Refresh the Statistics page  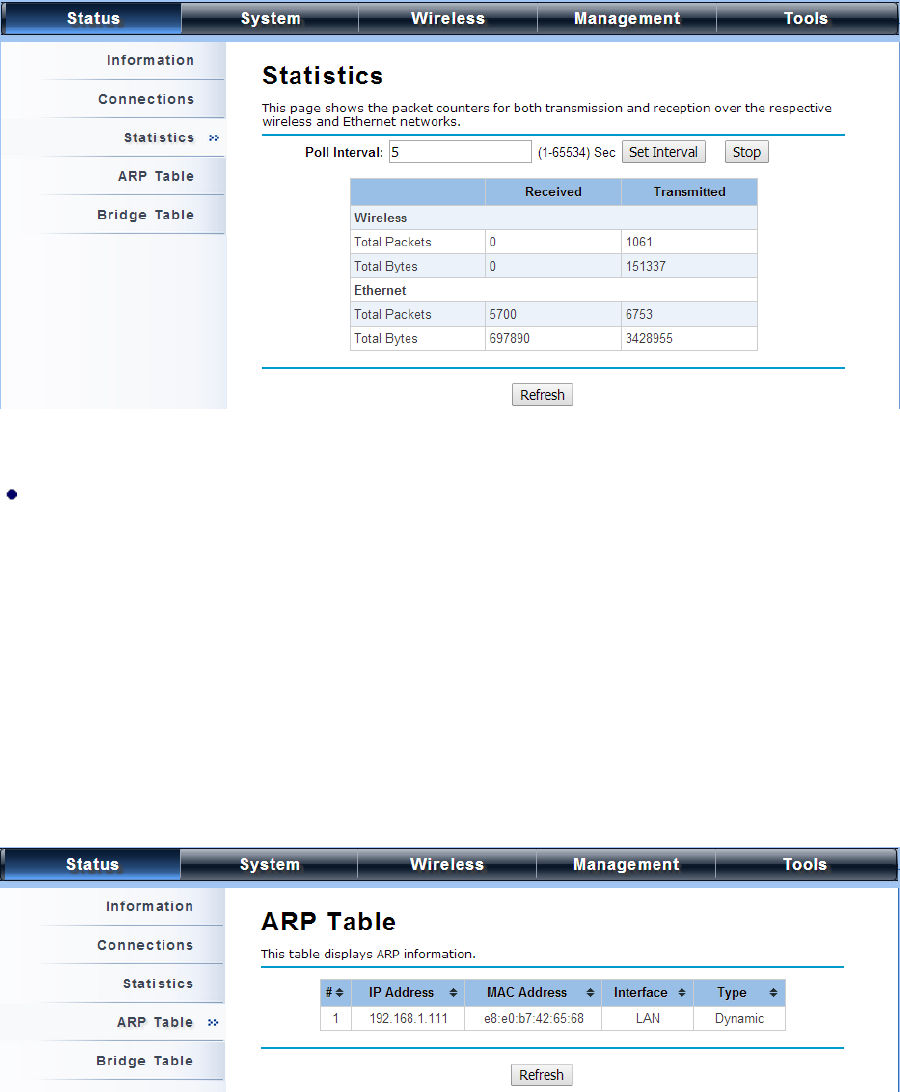(542, 395)
